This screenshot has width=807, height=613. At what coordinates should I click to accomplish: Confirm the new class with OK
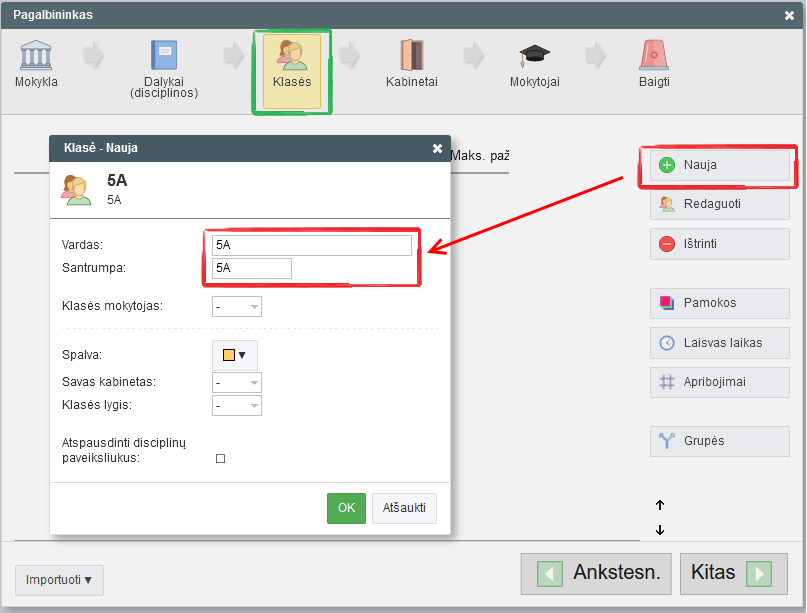346,508
